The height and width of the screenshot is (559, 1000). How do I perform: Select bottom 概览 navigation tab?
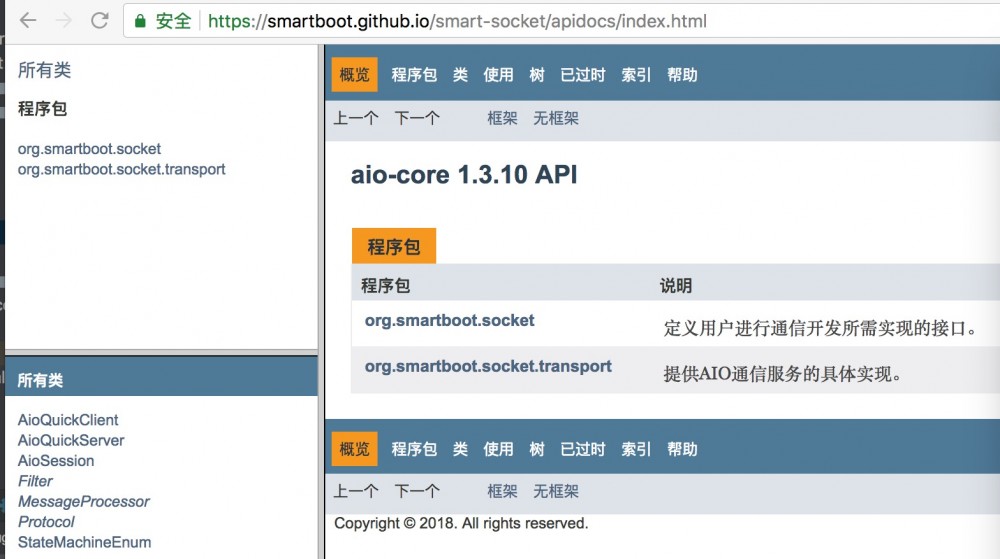coord(355,449)
